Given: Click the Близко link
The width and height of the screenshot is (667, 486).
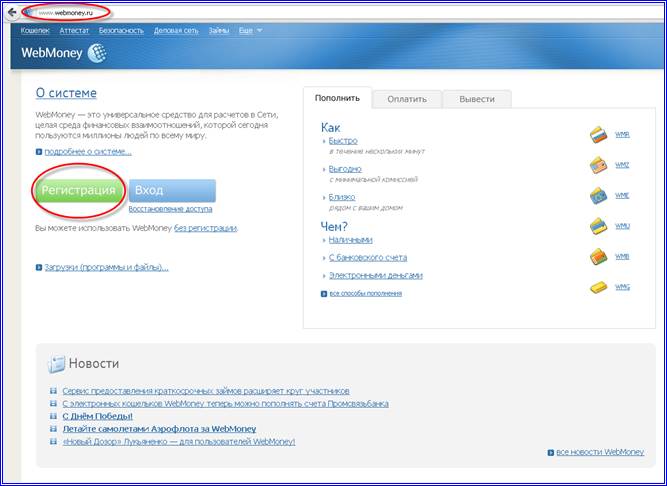Looking at the screenshot, I should click(342, 197).
